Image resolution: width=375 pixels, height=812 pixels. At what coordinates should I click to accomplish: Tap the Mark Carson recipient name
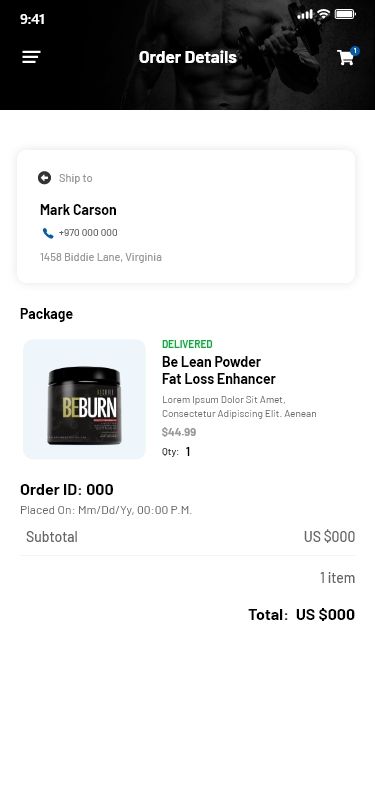point(78,210)
